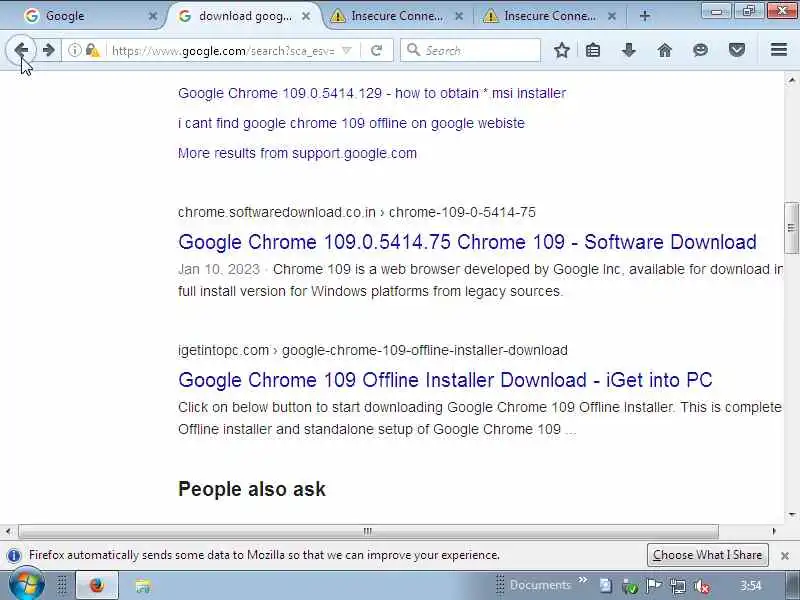Viewport: 800px width, 600px height.
Task: Click the Documents toolbar label in taskbar
Action: [x=540, y=585]
